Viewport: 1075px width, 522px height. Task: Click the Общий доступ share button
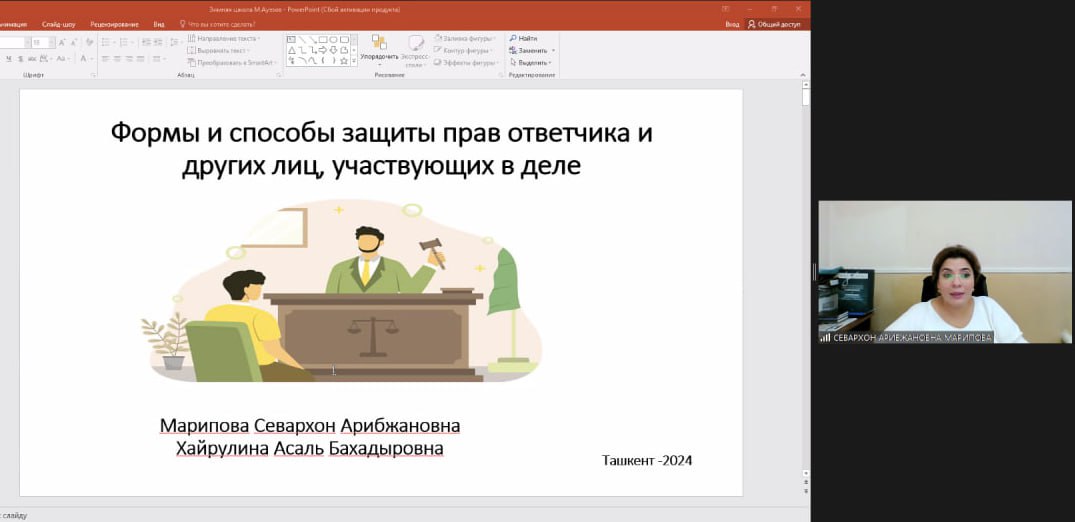(x=775, y=23)
